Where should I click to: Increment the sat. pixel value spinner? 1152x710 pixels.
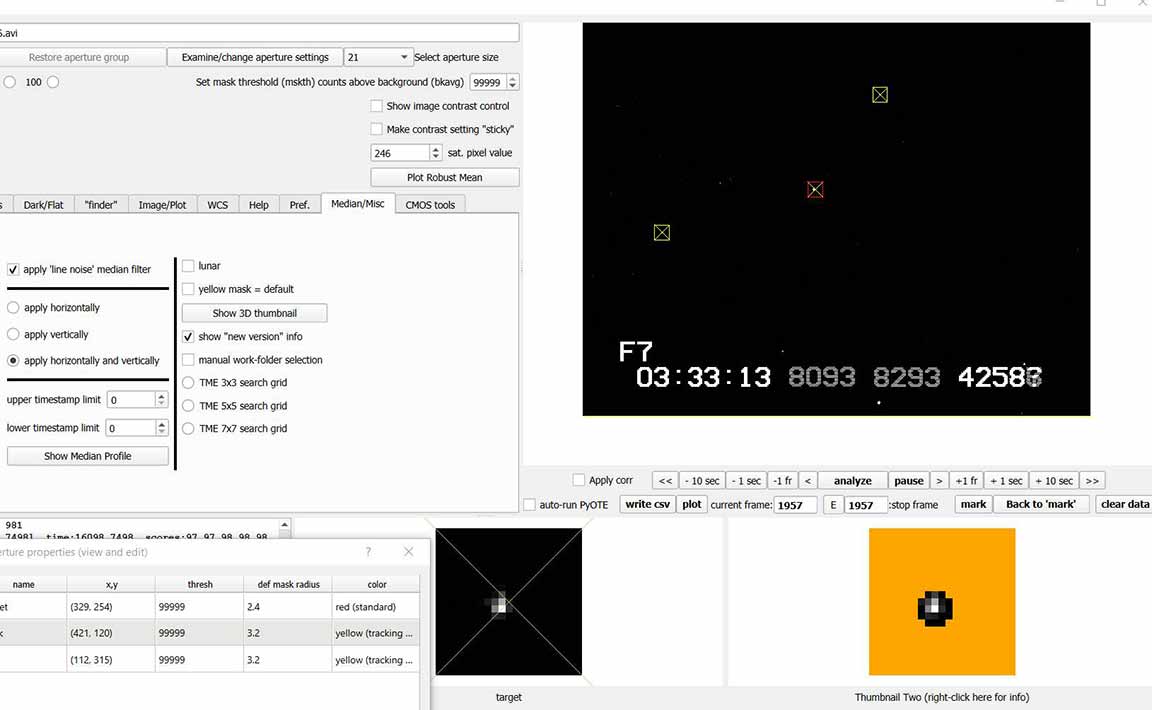(435, 149)
